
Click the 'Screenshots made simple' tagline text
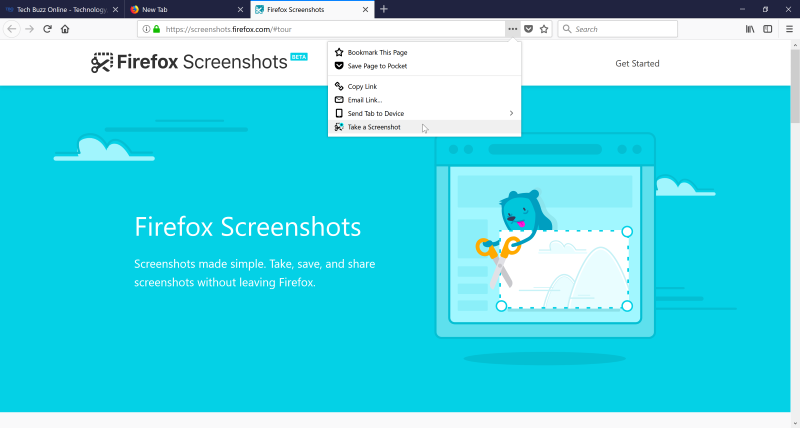pos(255,273)
